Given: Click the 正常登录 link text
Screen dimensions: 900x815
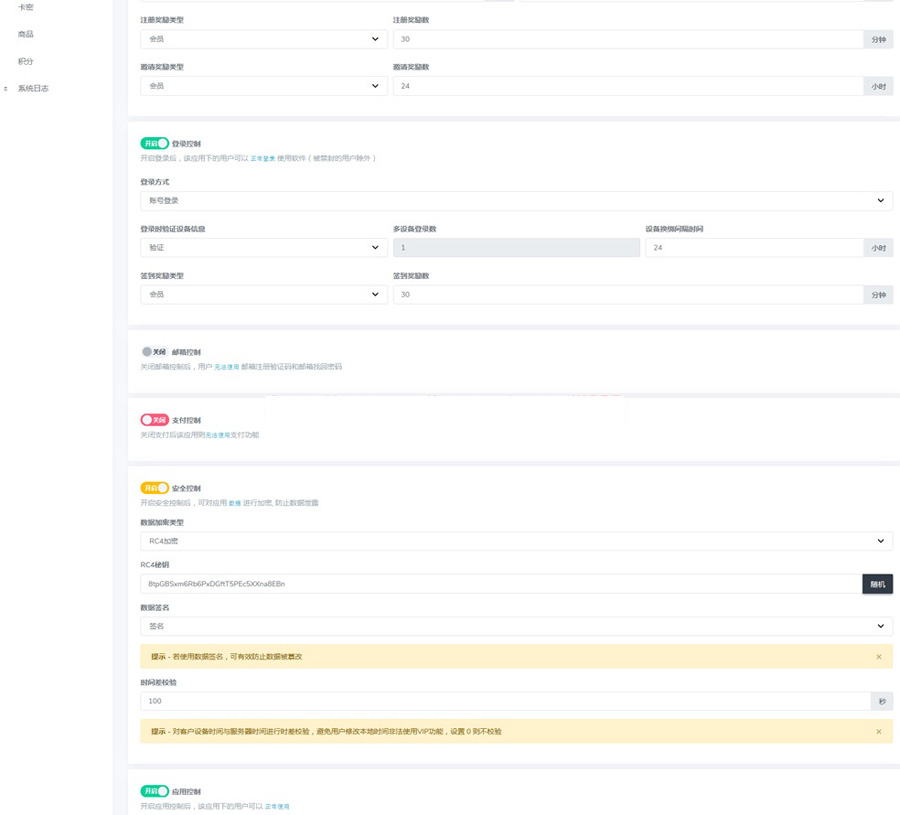Looking at the screenshot, I should click(262, 159).
